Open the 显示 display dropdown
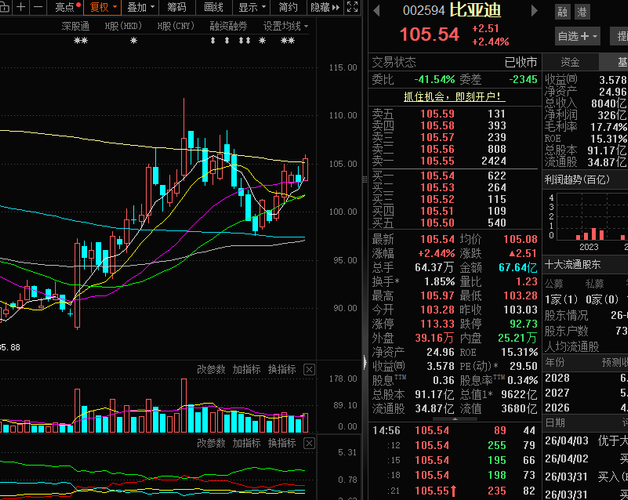Screen dimensions: 628x500 [x=252, y=7]
